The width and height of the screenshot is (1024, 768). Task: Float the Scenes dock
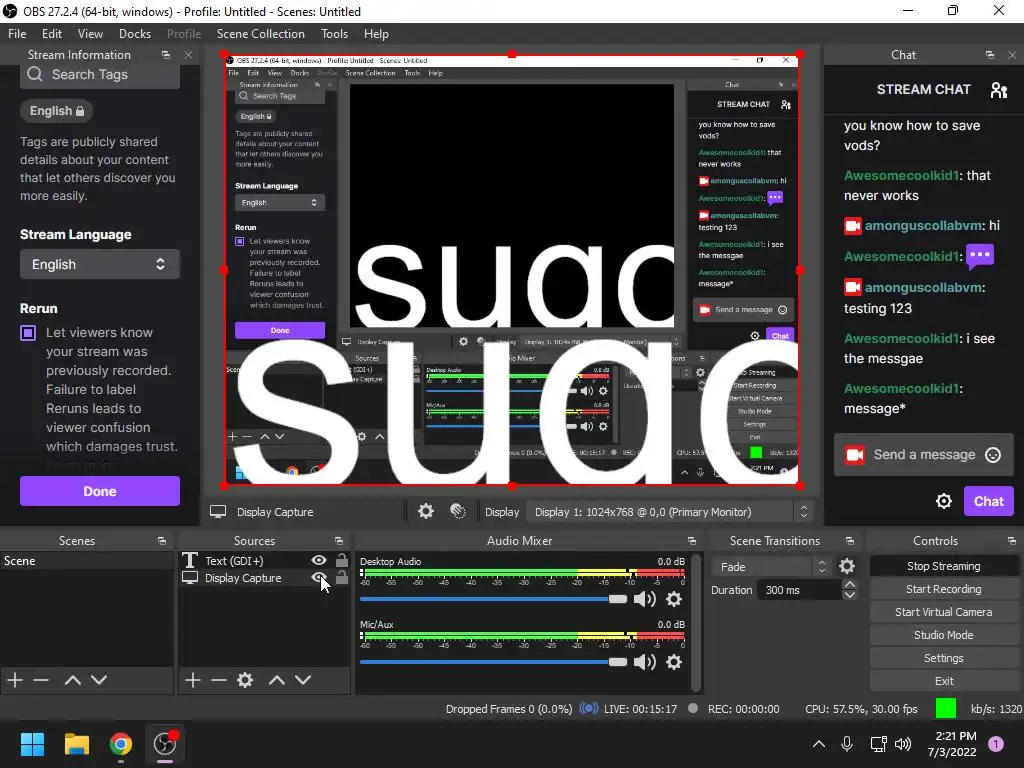click(x=162, y=541)
